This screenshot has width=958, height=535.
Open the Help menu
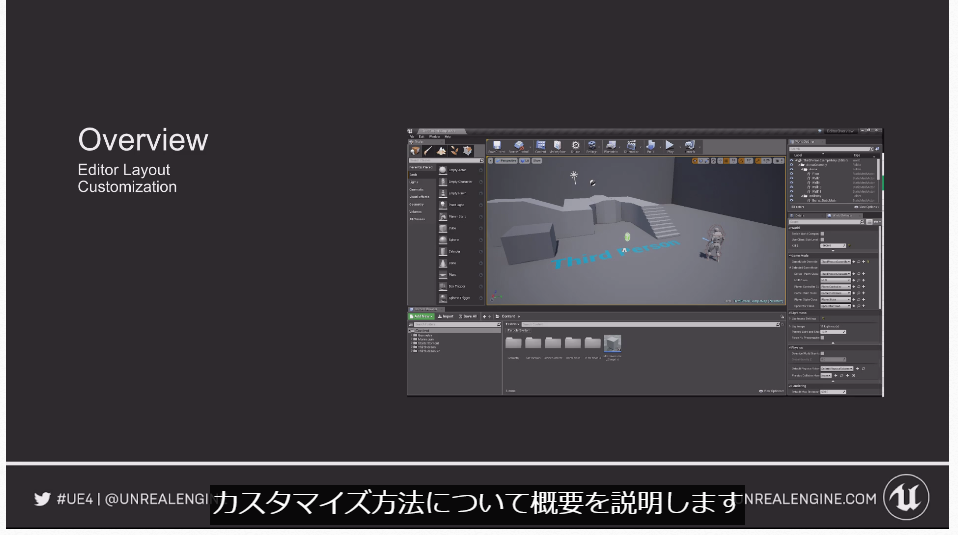[x=447, y=136]
